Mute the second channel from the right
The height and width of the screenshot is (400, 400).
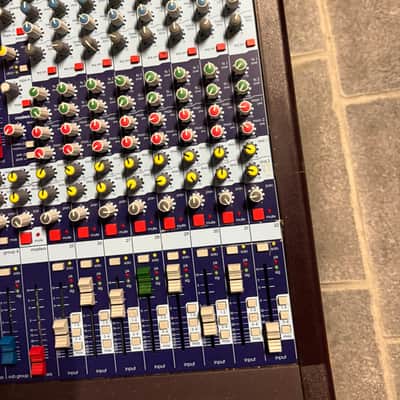pyautogui.click(x=228, y=217)
